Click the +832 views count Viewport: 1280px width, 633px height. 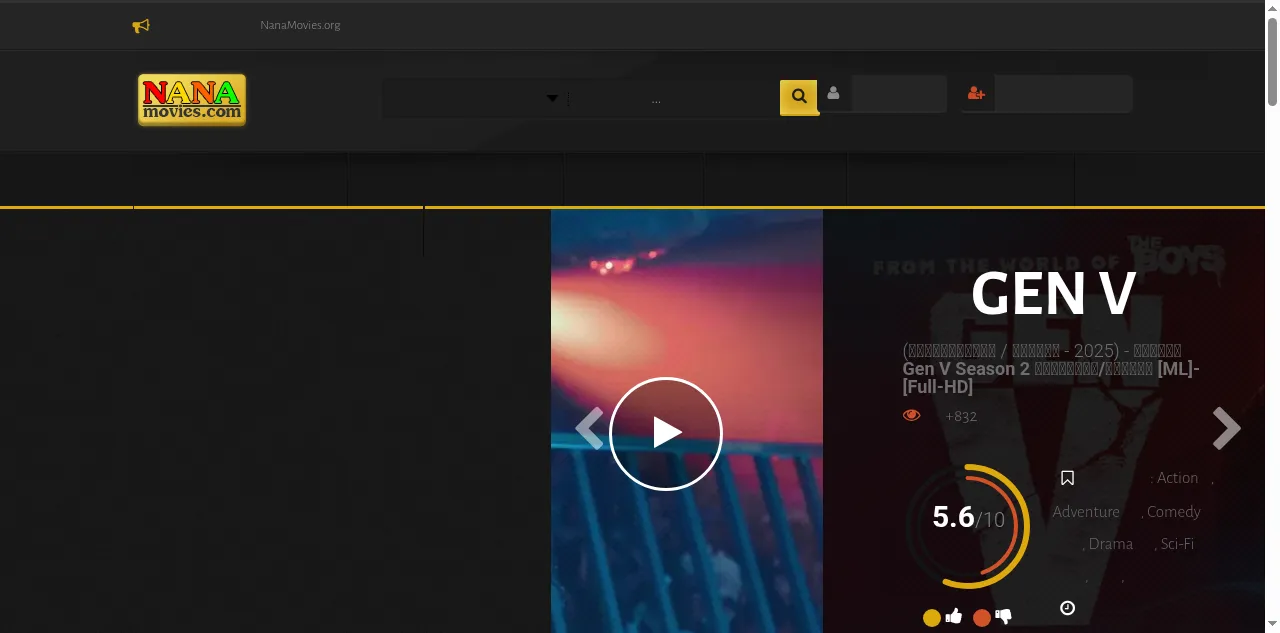961,416
